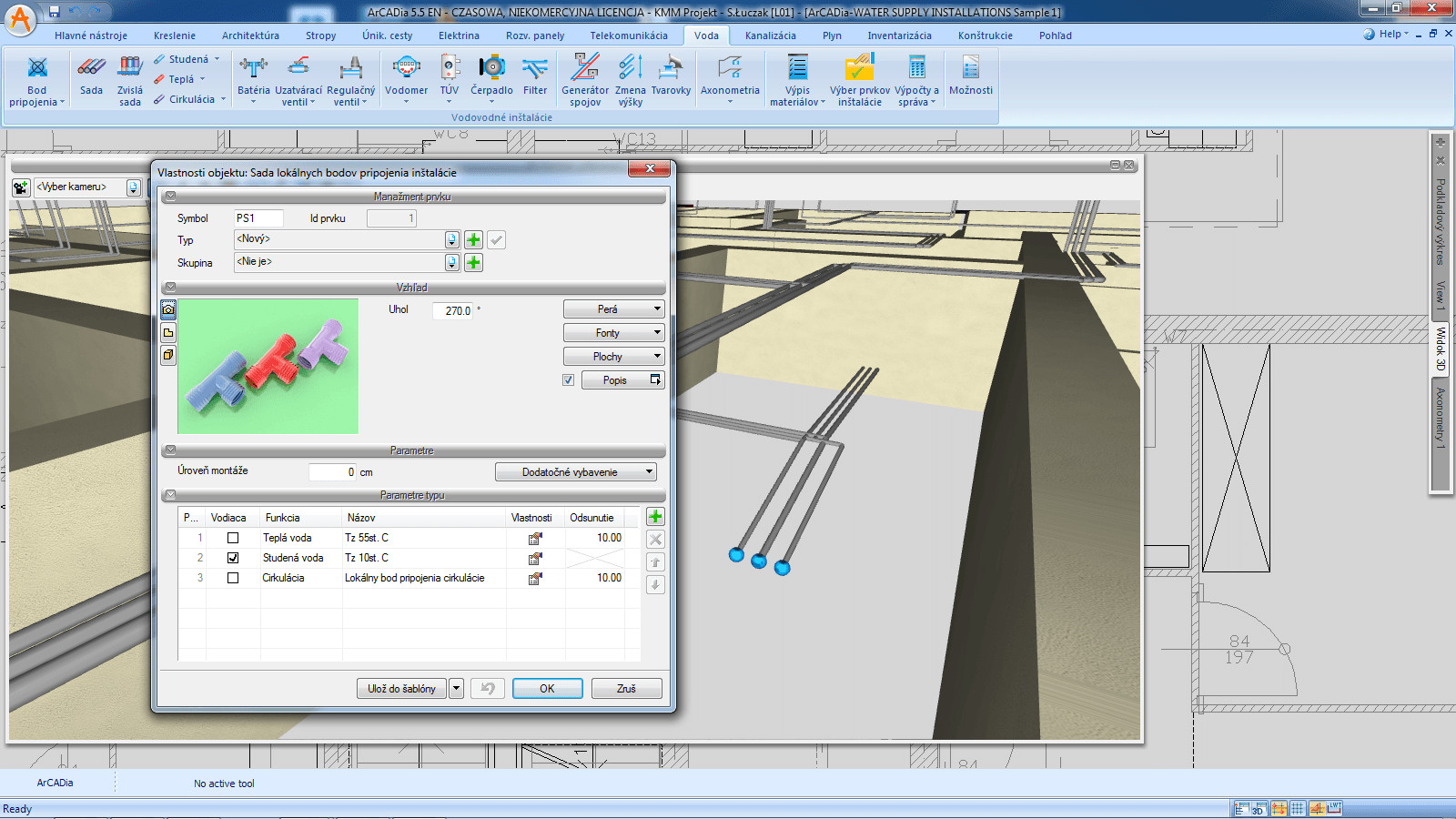The width and height of the screenshot is (1456, 819).
Task: Click the tee fittings preview thumbnail
Action: pos(268,367)
